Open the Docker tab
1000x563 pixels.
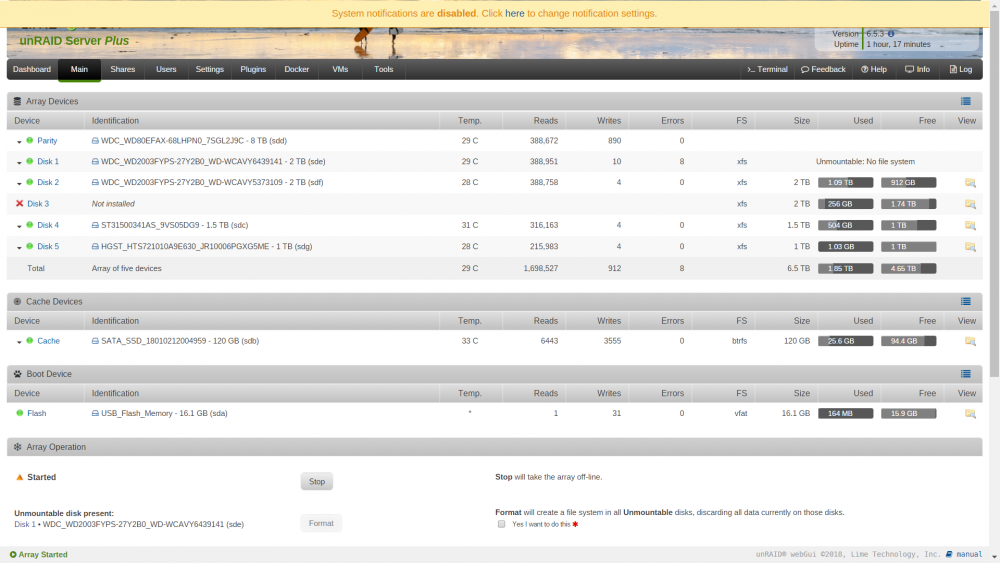click(x=297, y=69)
